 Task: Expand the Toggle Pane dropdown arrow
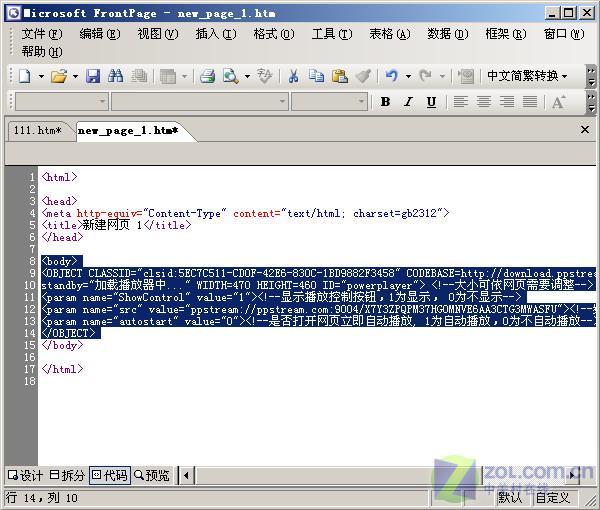[184, 76]
